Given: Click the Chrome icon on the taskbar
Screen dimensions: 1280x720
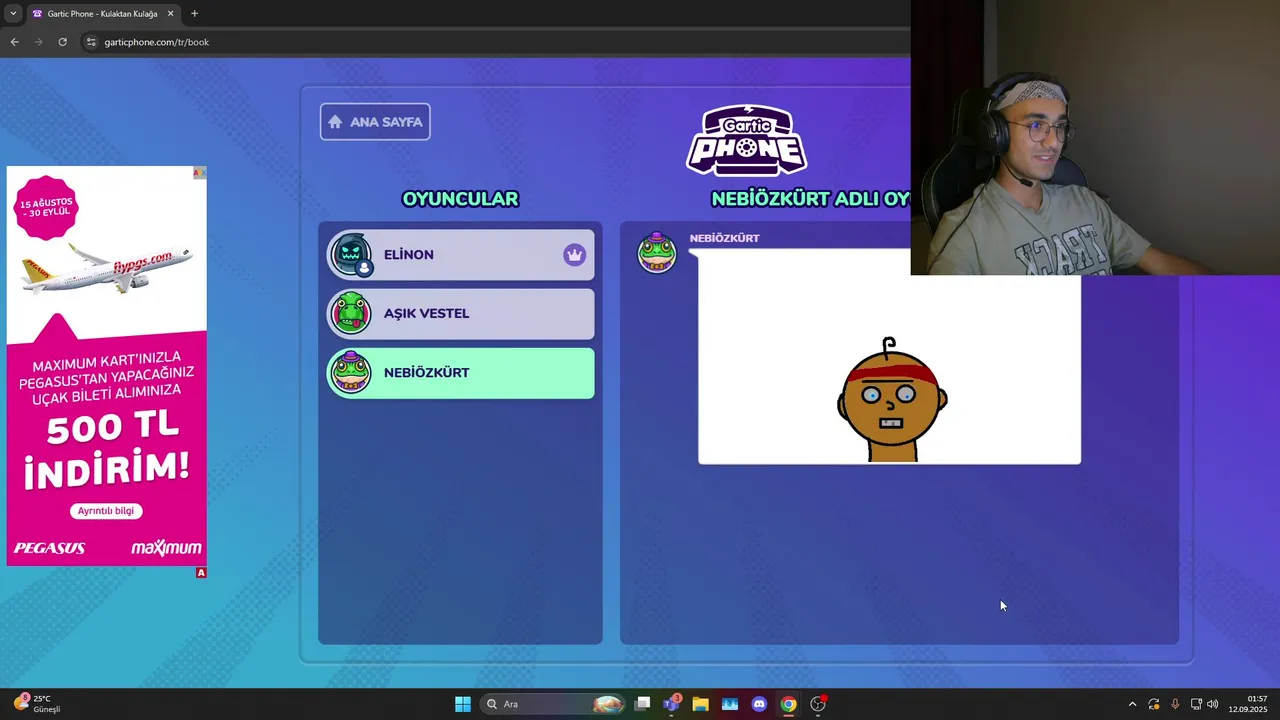Looking at the screenshot, I should tap(788, 704).
